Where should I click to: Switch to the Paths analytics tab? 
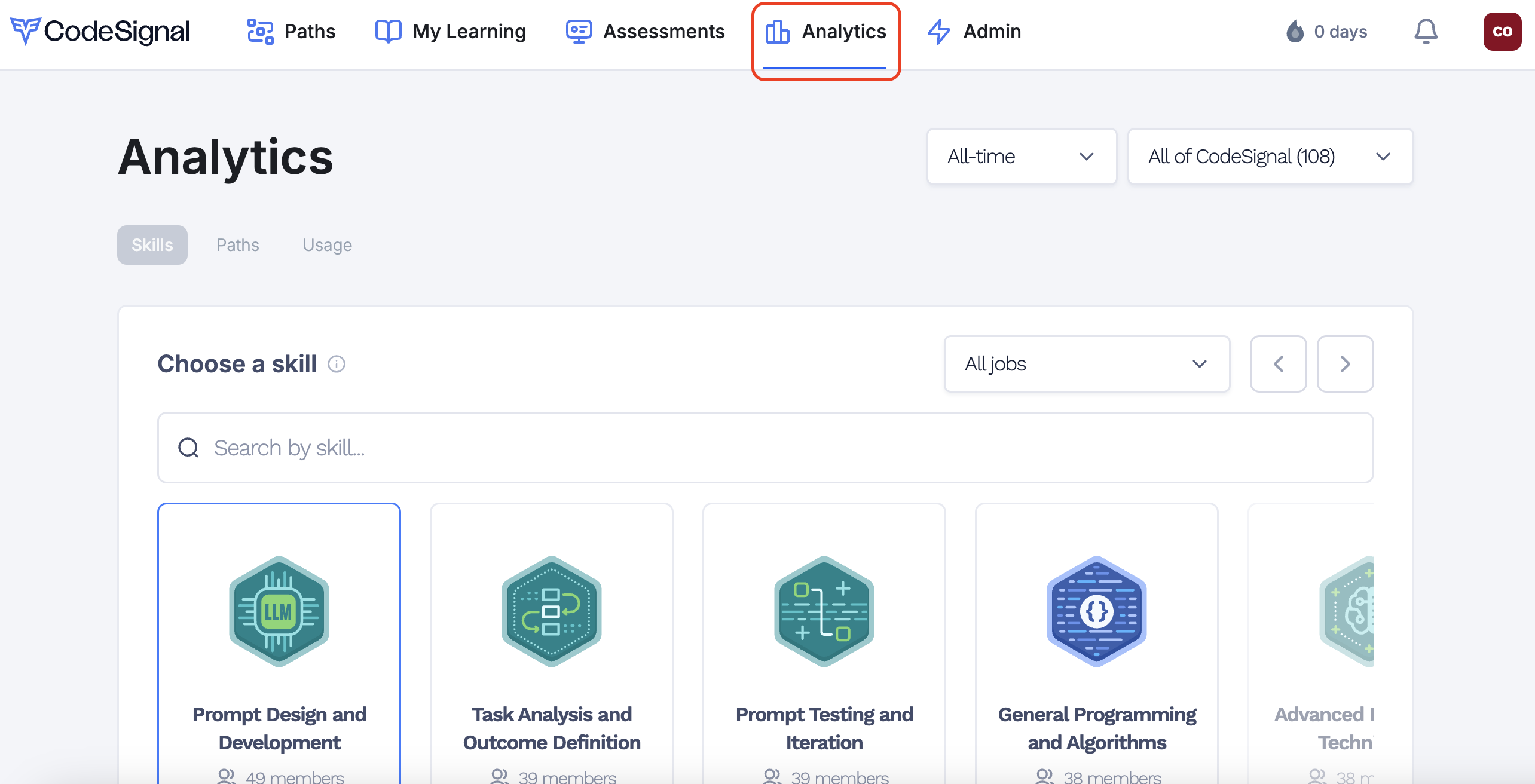238,245
